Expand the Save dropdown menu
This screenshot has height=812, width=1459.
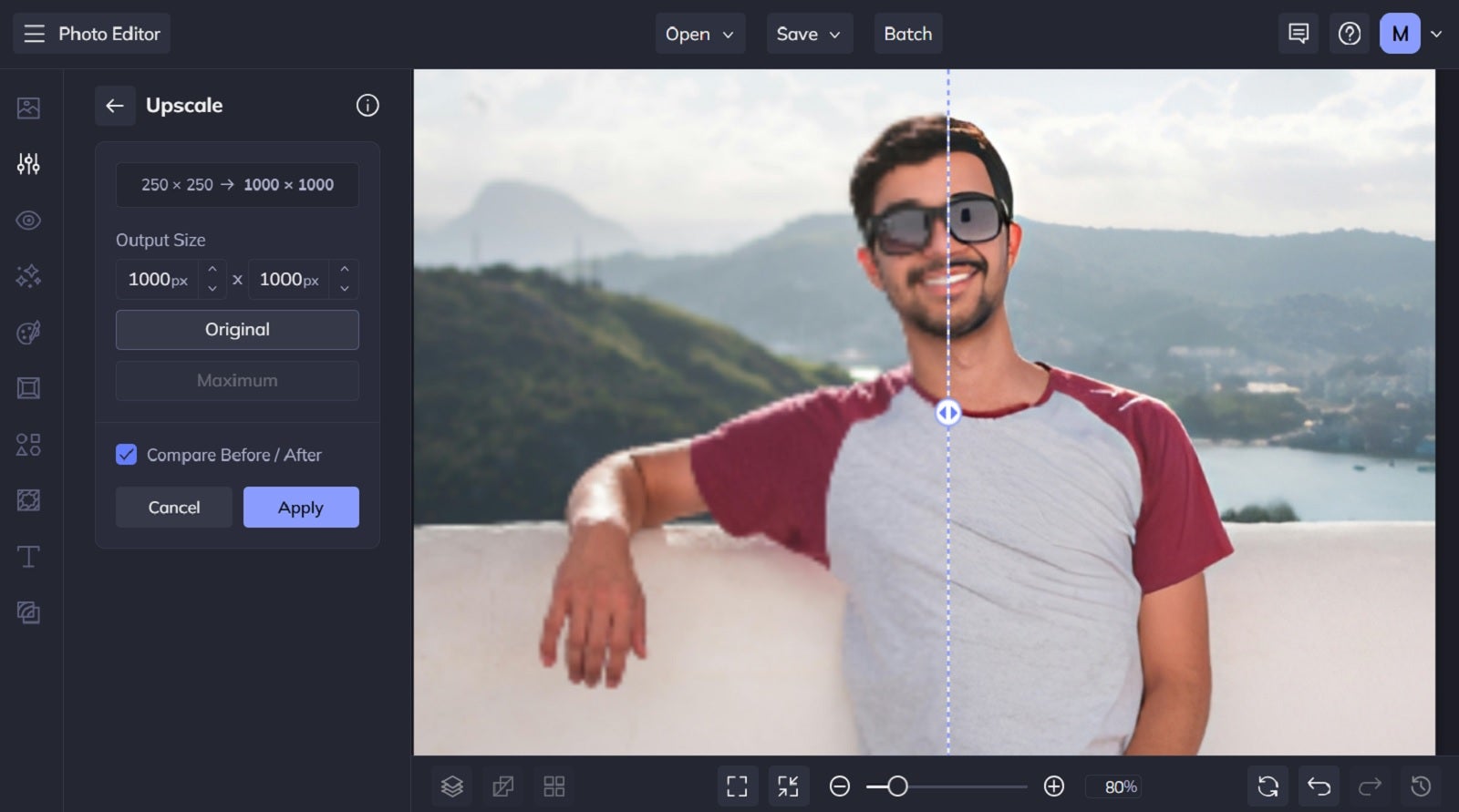[x=810, y=34]
